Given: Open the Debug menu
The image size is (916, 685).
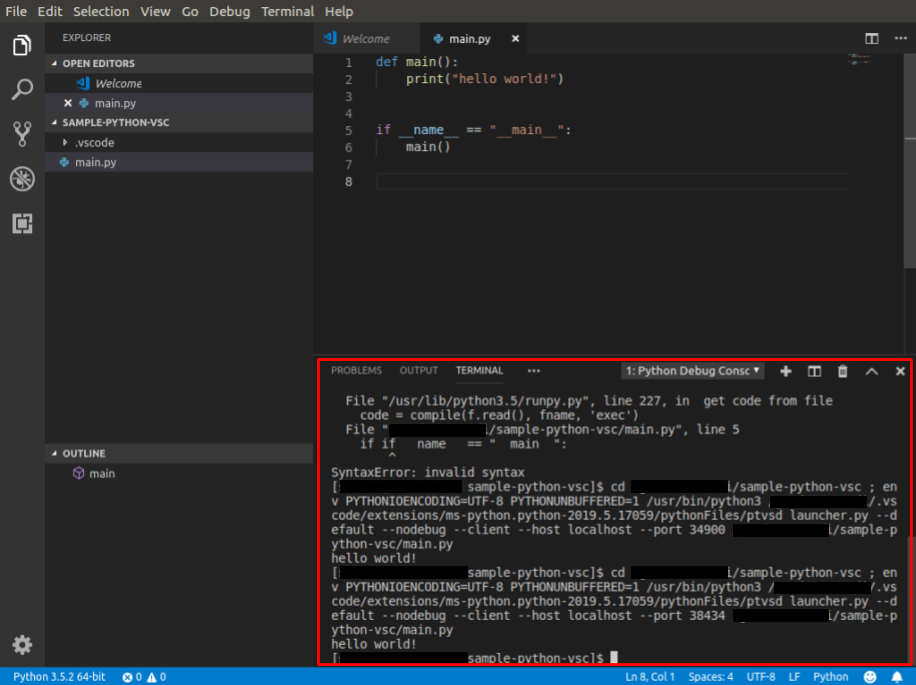Looking at the screenshot, I should (x=229, y=11).
